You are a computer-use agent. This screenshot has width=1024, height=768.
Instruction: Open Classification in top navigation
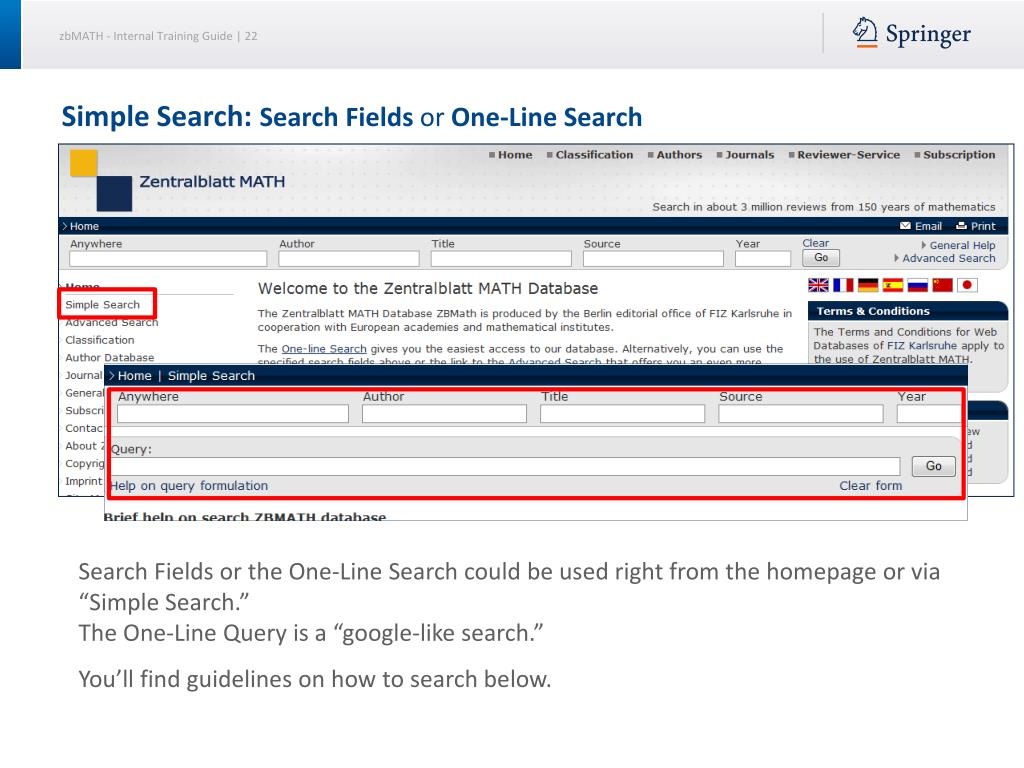[x=594, y=155]
